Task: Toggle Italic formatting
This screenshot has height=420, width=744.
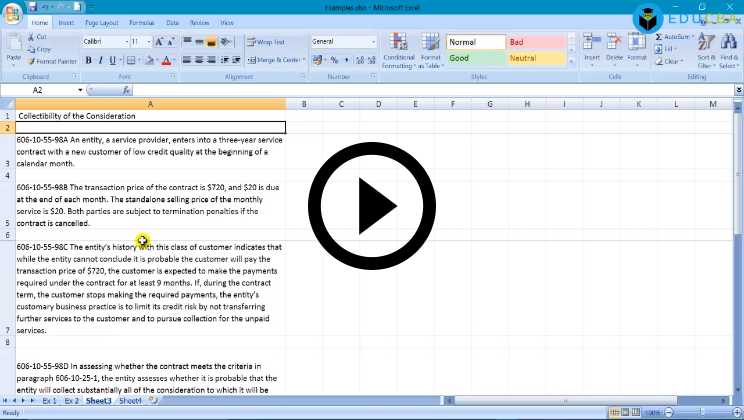Action: pyautogui.click(x=100, y=60)
